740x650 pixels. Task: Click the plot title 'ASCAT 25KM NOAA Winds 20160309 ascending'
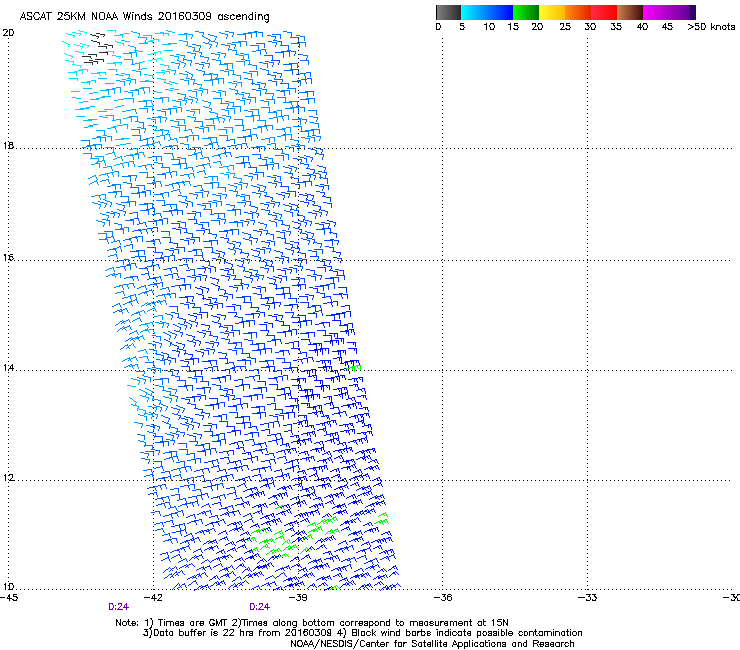pyautogui.click(x=144, y=17)
